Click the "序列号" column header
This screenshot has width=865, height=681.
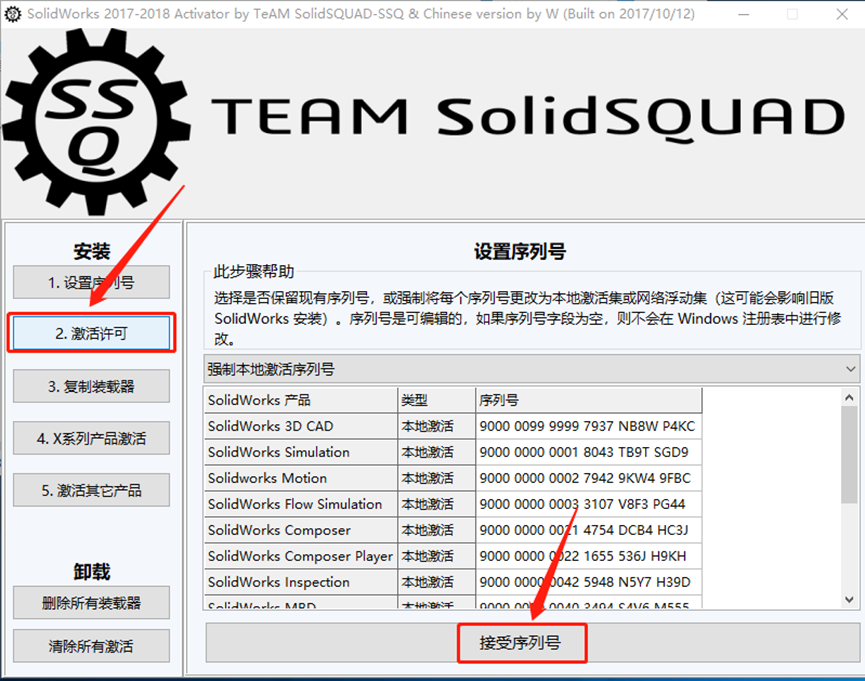497,400
